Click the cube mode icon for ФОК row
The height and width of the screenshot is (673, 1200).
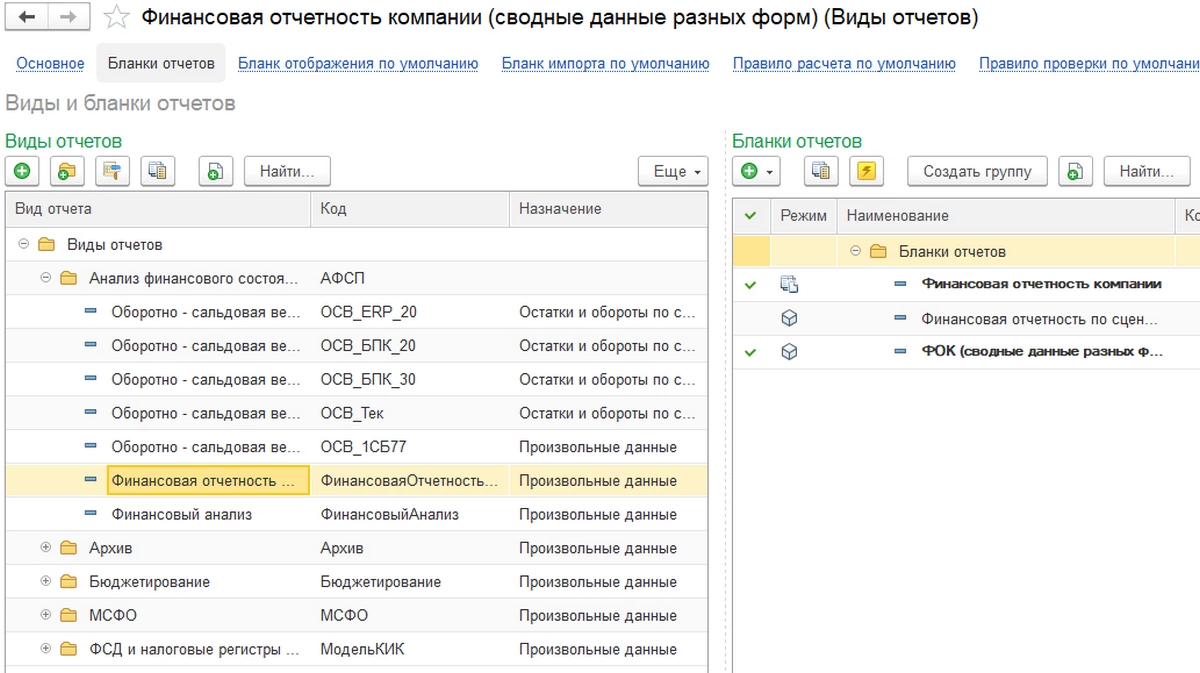coord(789,352)
